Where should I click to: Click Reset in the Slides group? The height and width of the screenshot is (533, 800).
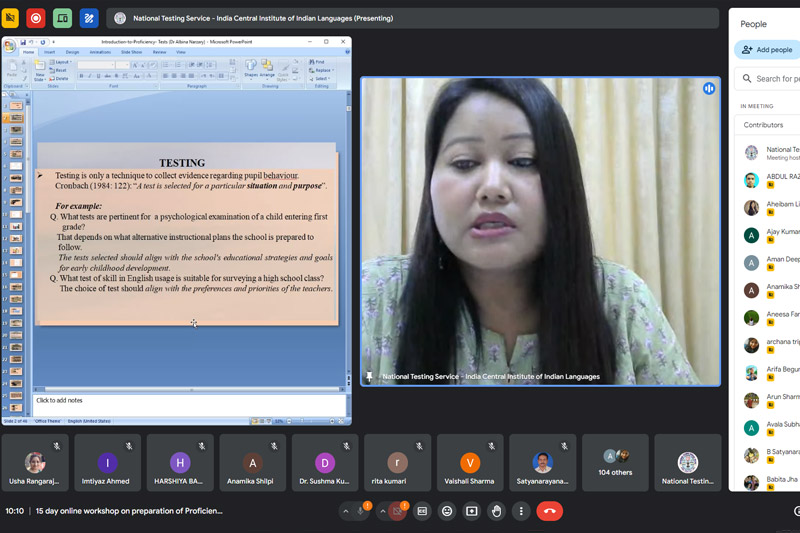coord(58,70)
